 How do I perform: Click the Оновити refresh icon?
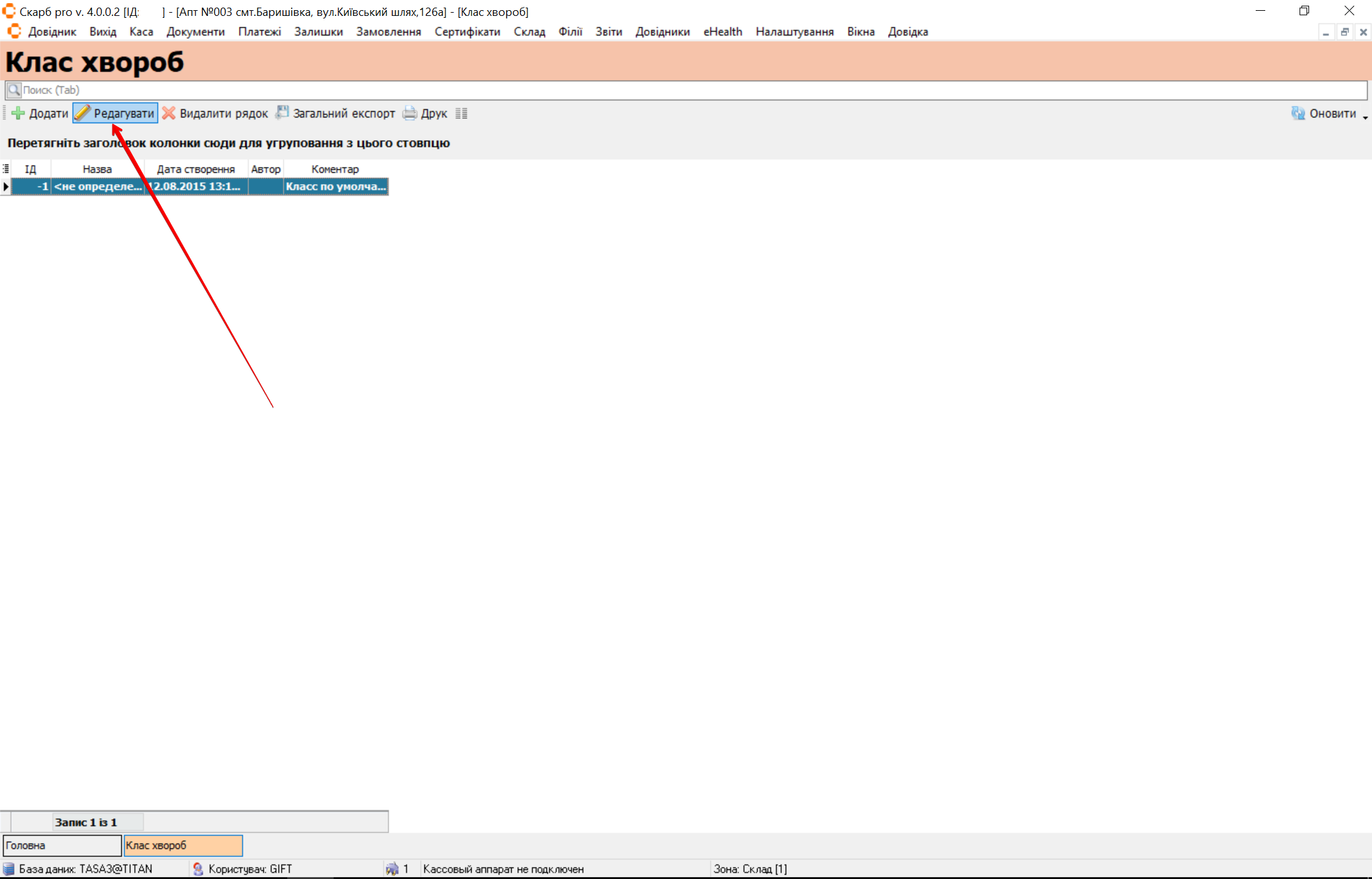click(1298, 113)
